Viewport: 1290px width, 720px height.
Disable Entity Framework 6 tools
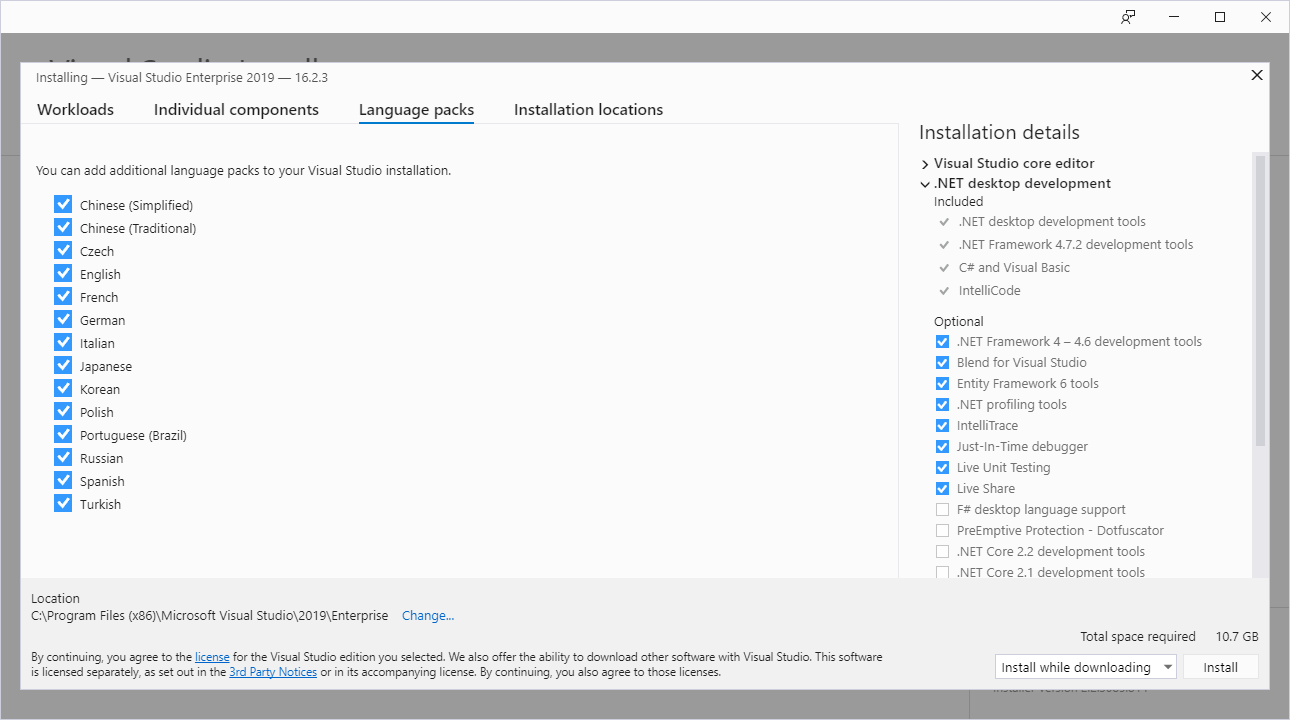942,384
